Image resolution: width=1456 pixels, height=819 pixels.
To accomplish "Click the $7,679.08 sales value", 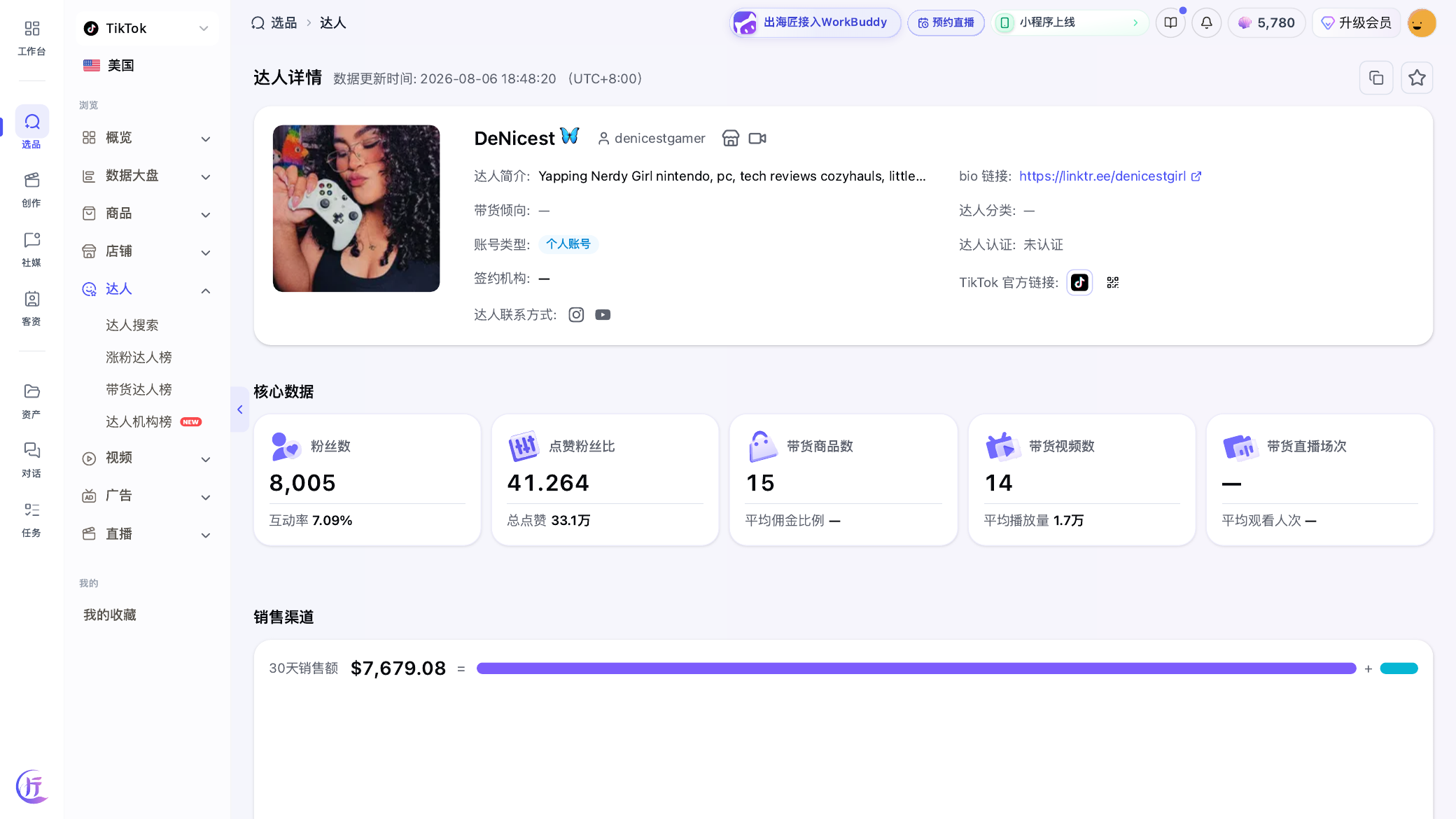I will 398,668.
